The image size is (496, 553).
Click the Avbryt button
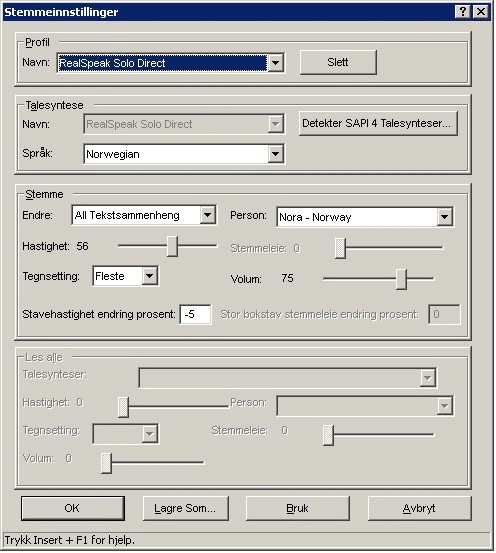(x=419, y=508)
